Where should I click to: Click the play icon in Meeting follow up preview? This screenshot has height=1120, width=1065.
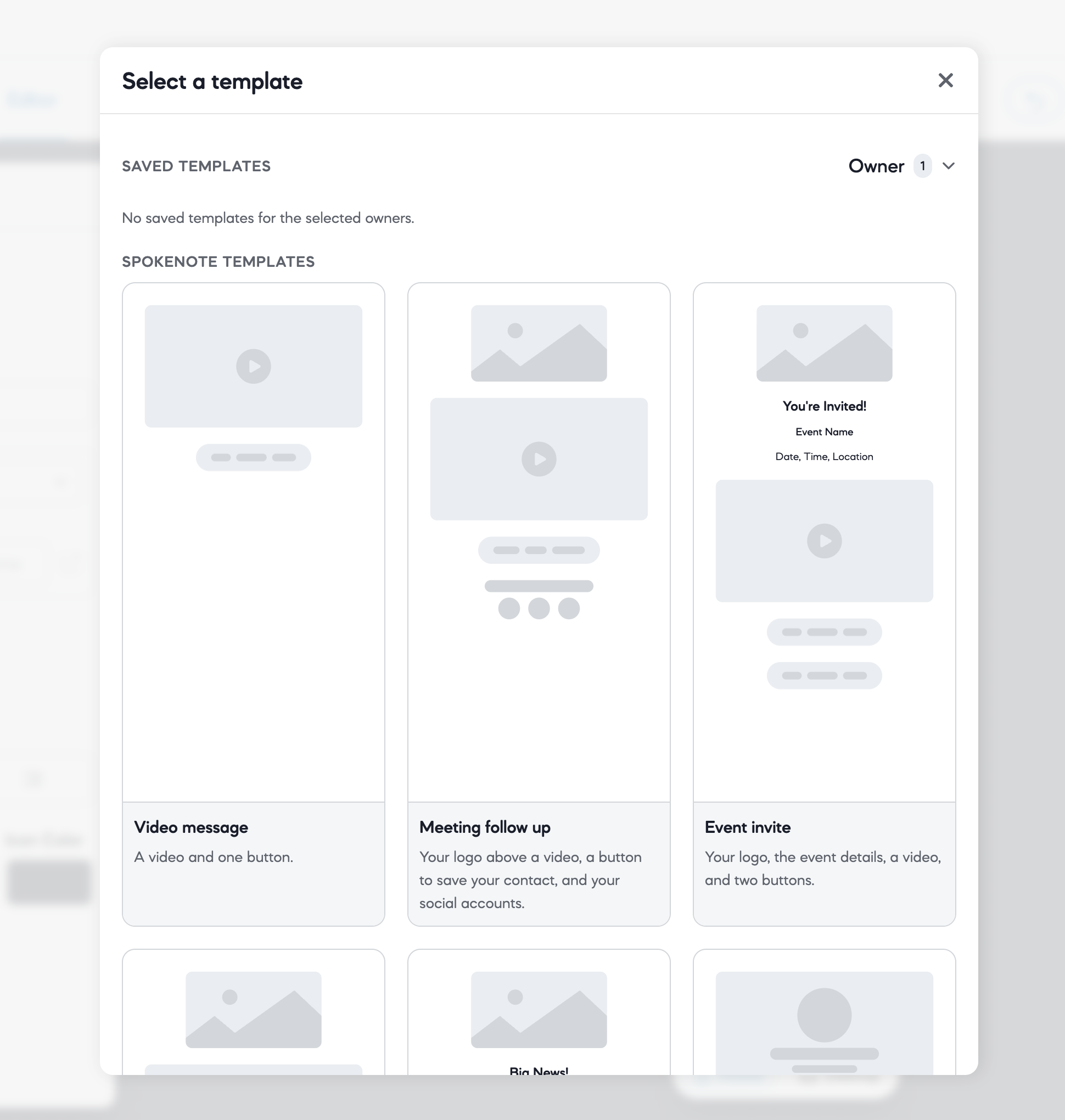(539, 458)
